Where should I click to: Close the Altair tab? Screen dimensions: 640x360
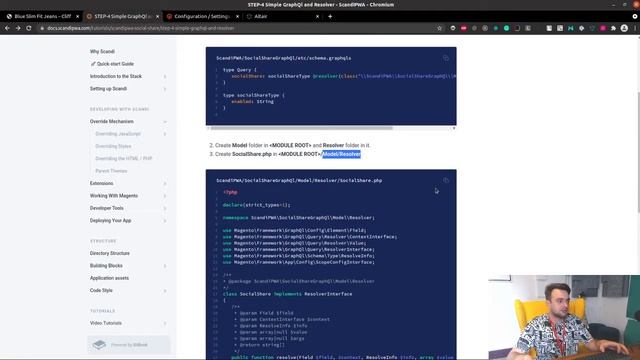point(318,16)
